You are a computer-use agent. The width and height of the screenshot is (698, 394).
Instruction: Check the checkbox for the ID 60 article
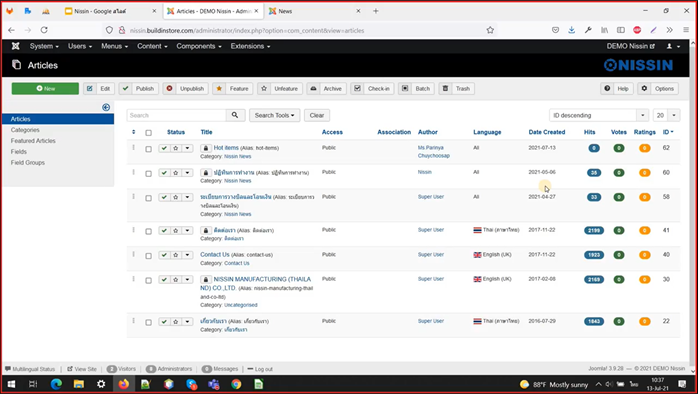pos(149,174)
